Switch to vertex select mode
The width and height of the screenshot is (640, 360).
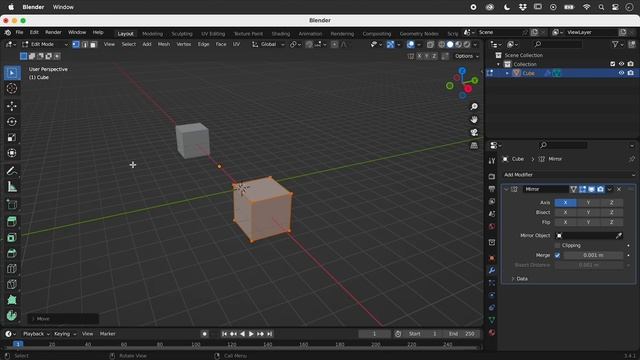click(x=76, y=44)
